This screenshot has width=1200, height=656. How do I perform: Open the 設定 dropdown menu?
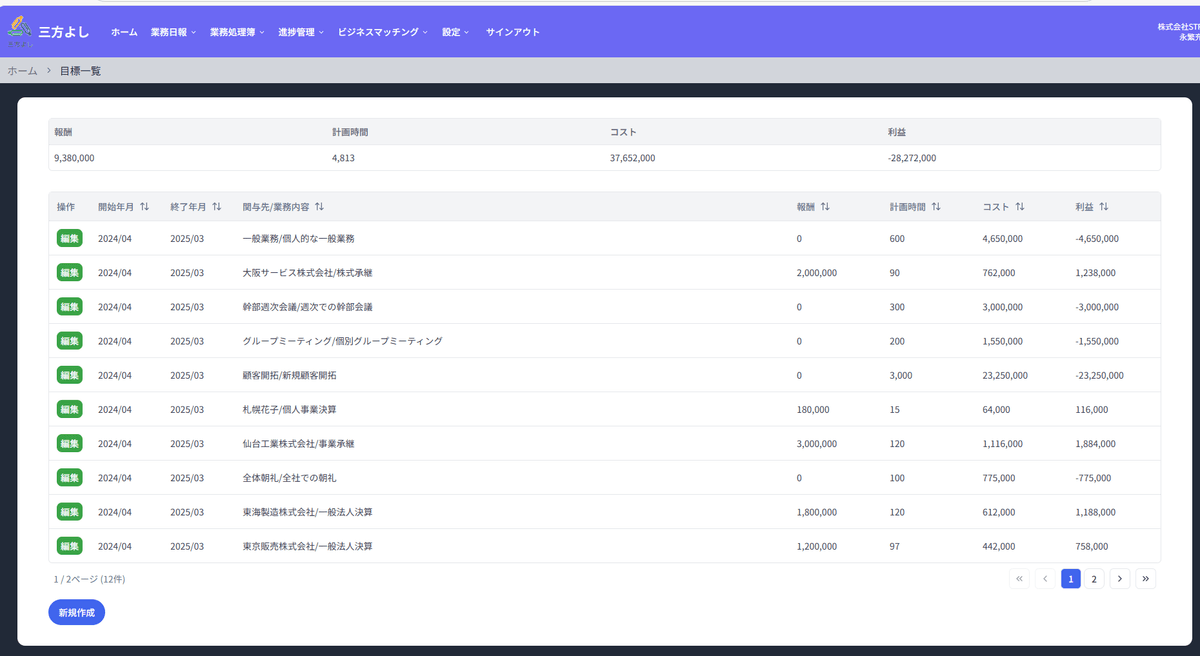click(x=456, y=32)
